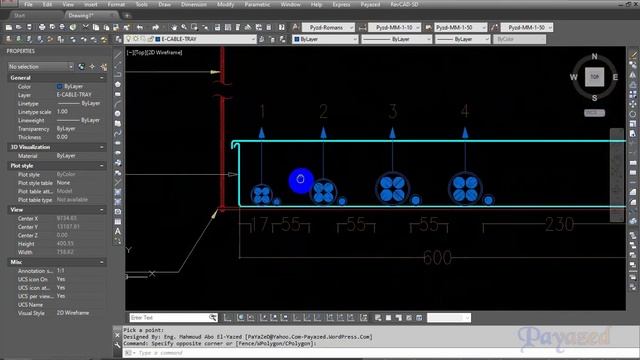Open the Draw menu

[x=164, y=4]
